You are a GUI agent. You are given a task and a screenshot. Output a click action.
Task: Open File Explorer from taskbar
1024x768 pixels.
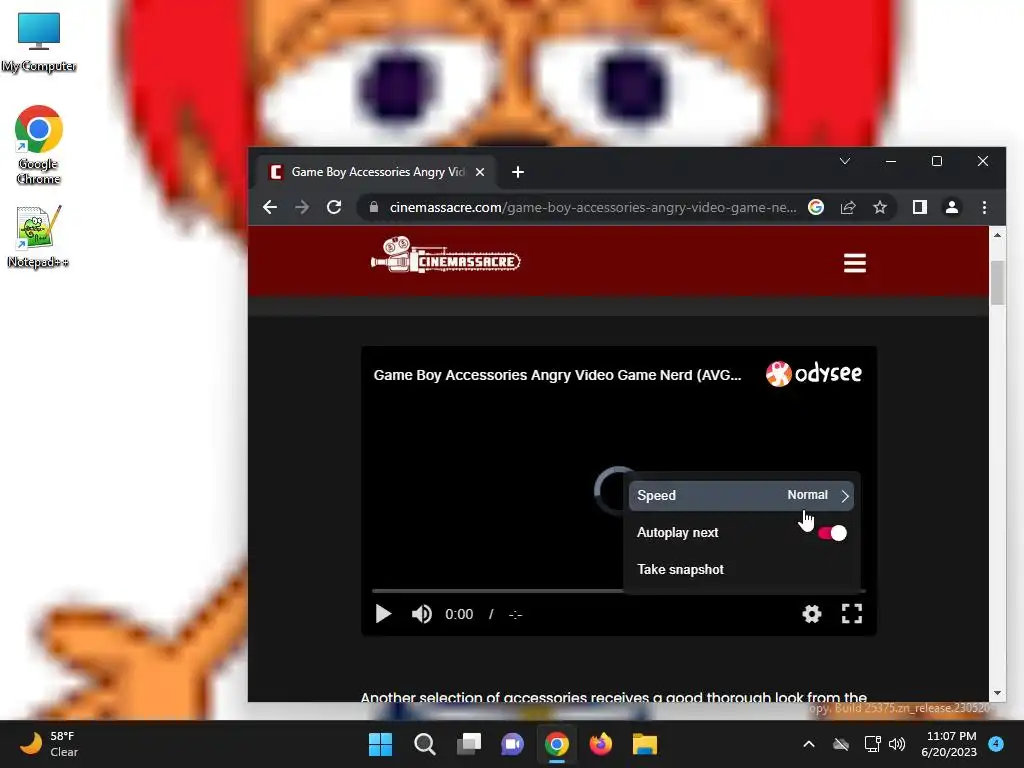pos(645,744)
